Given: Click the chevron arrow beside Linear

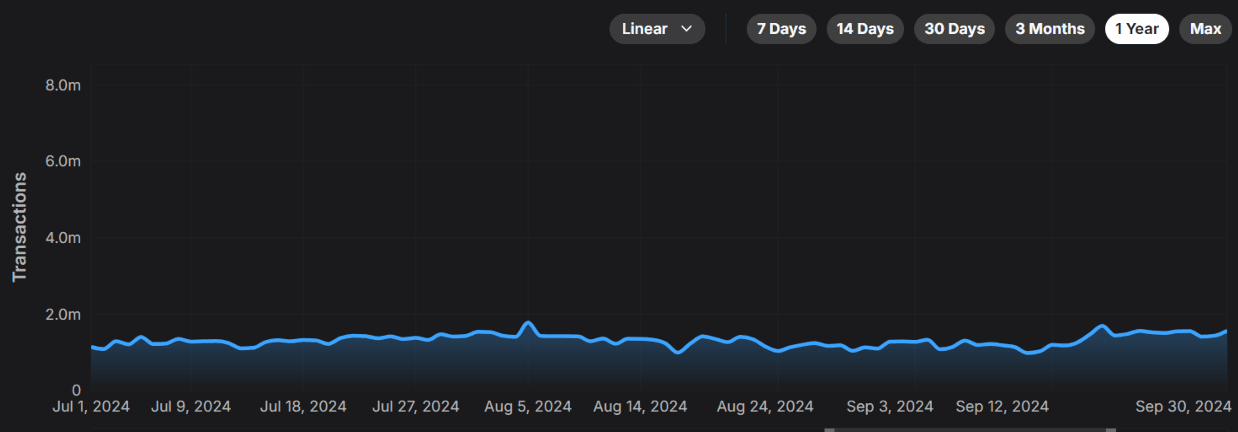Looking at the screenshot, I should coord(686,29).
